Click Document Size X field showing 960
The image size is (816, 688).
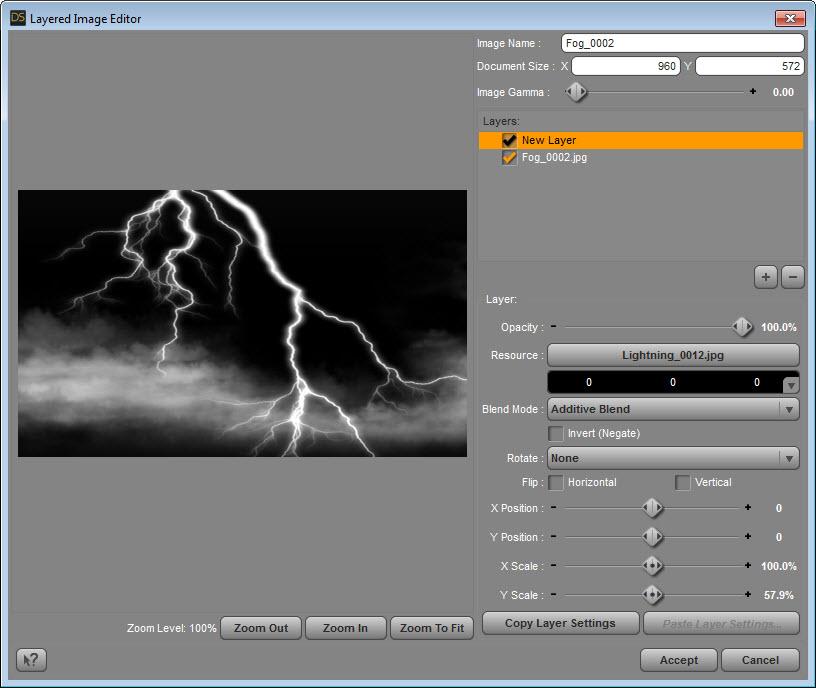click(626, 66)
